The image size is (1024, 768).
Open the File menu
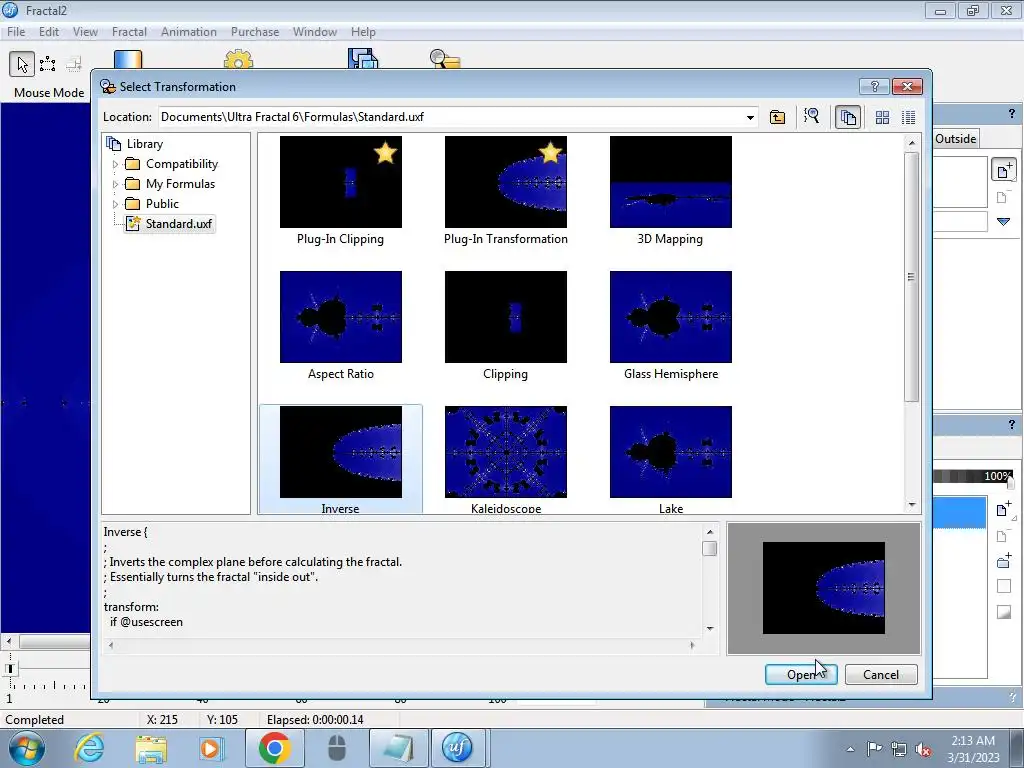click(16, 32)
